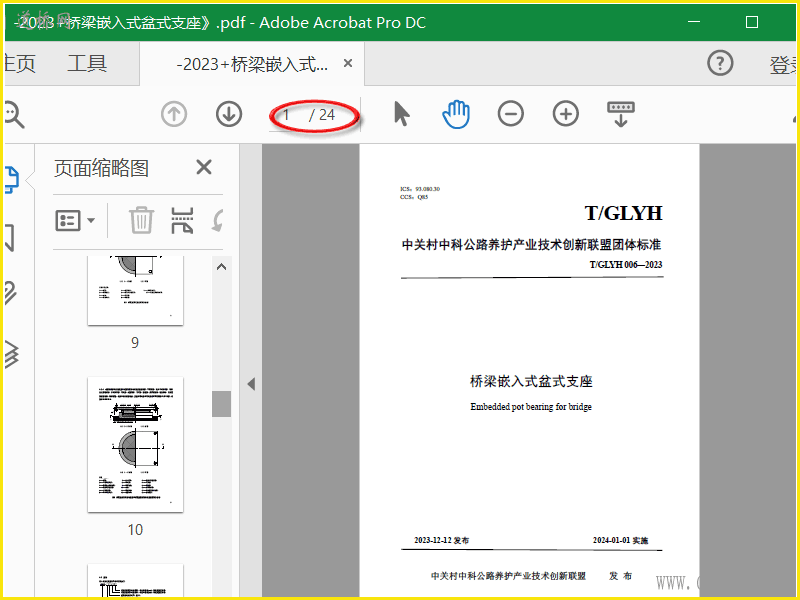Rotate page counterclockwise icon in thumbnails panel
The width and height of the screenshot is (800, 600).
[218, 220]
